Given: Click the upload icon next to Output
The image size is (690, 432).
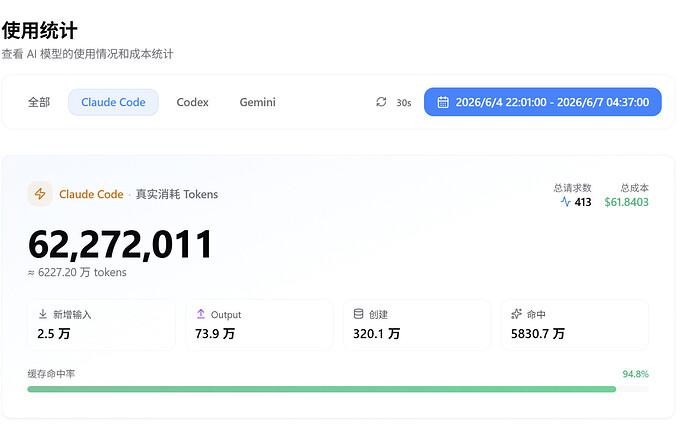Looking at the screenshot, I should (x=201, y=314).
